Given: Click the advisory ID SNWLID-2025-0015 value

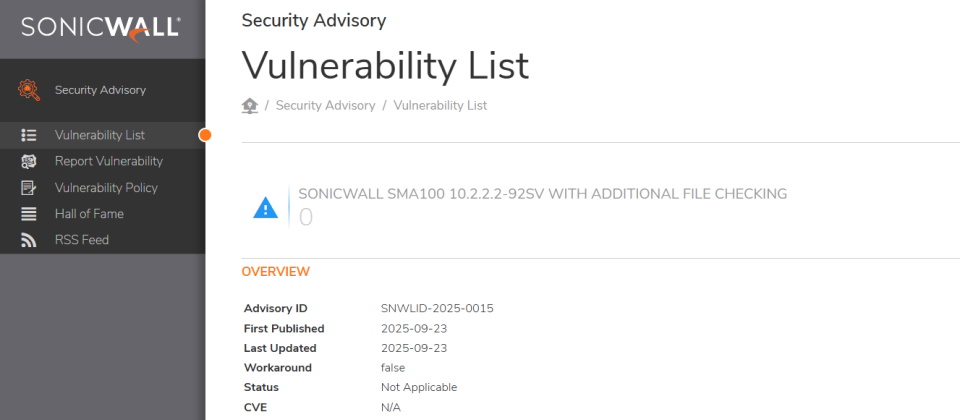Looking at the screenshot, I should point(437,308).
